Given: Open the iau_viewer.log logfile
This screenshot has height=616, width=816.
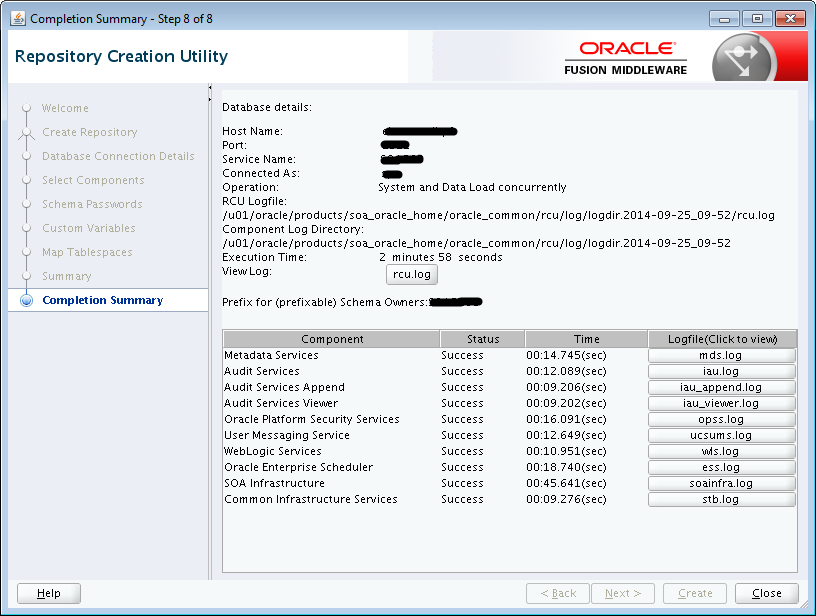Looking at the screenshot, I should click(x=721, y=402).
